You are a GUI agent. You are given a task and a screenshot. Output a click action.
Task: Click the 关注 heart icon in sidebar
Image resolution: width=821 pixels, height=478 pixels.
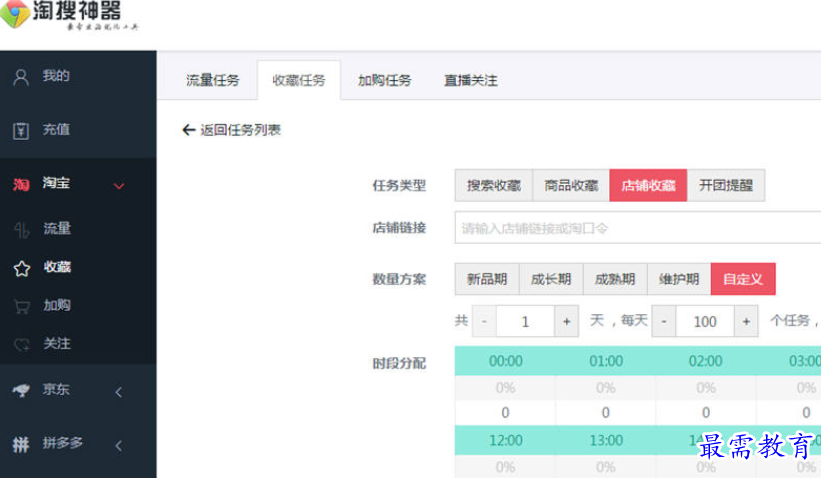[x=22, y=345]
